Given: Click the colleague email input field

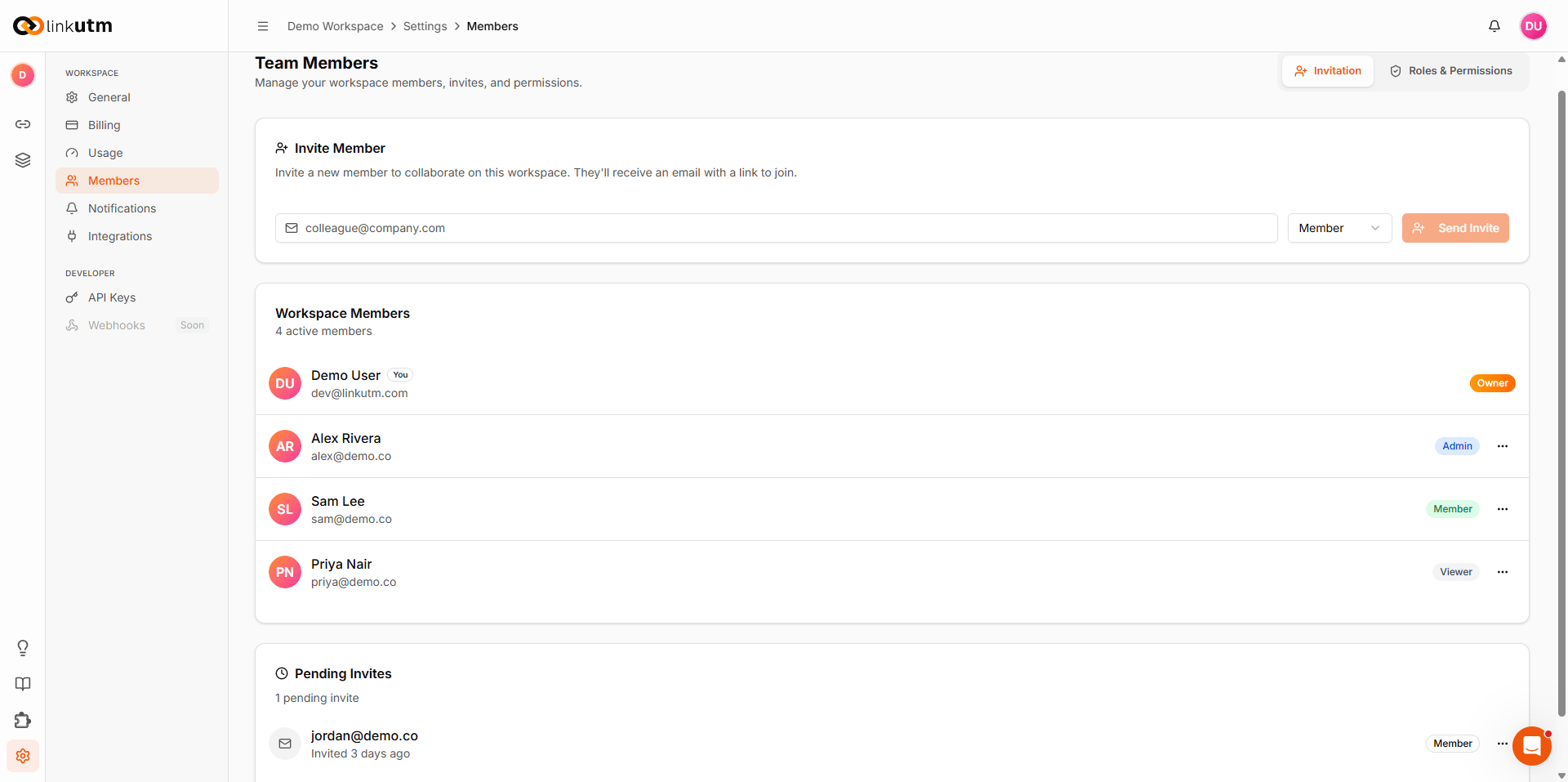Looking at the screenshot, I should click(x=776, y=228).
